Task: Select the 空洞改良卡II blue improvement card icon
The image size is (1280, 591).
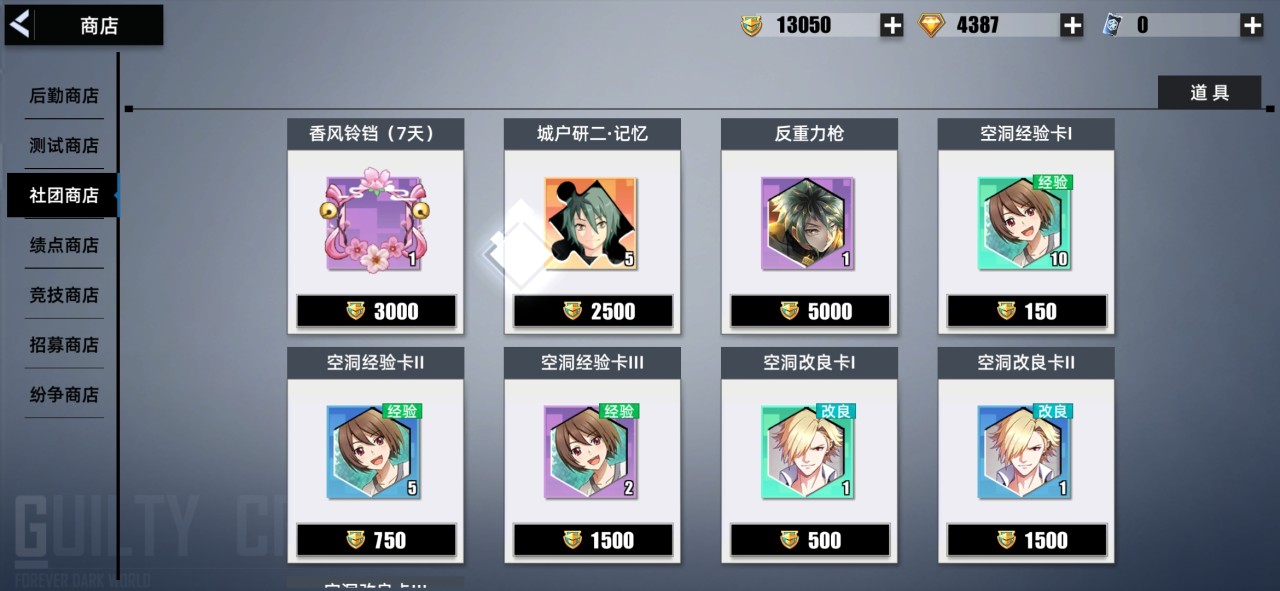Action: tap(1025, 452)
